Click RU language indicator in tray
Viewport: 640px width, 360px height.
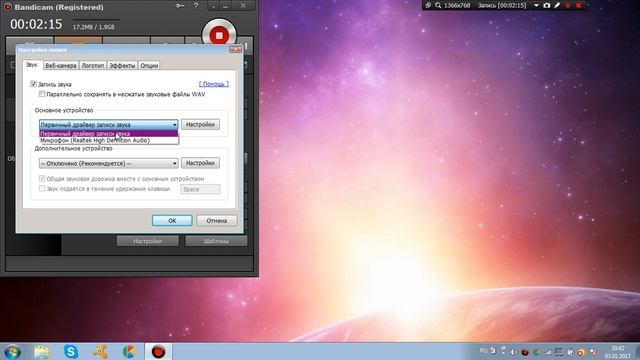tap(483, 351)
